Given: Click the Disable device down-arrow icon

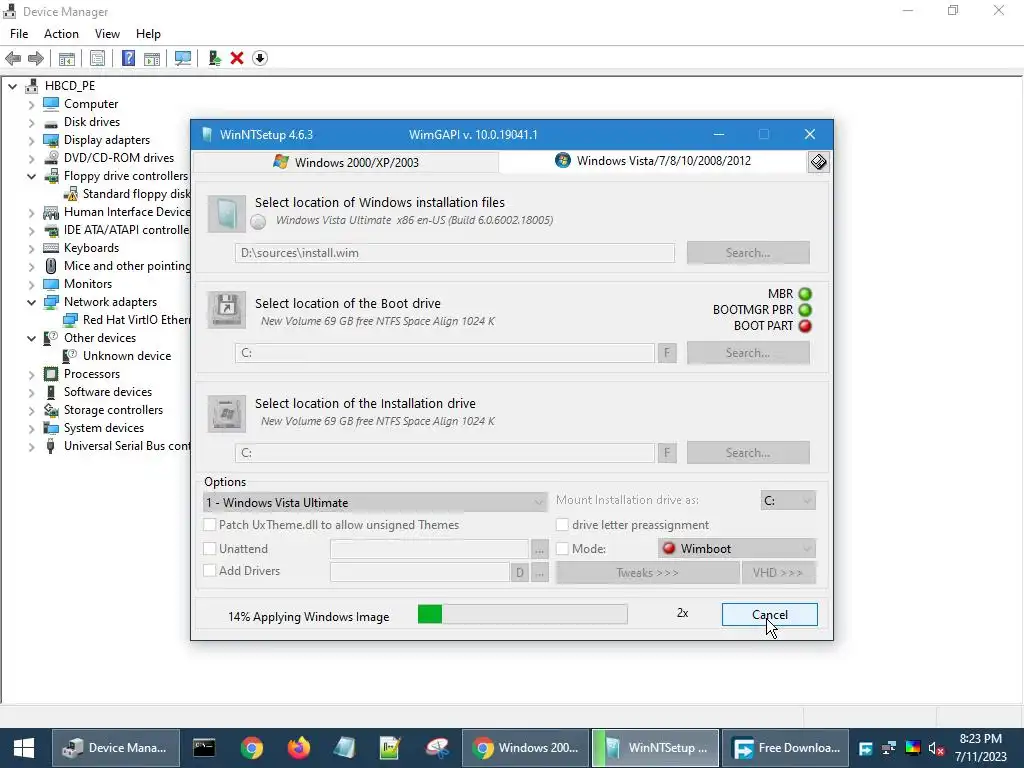Looking at the screenshot, I should (260, 58).
